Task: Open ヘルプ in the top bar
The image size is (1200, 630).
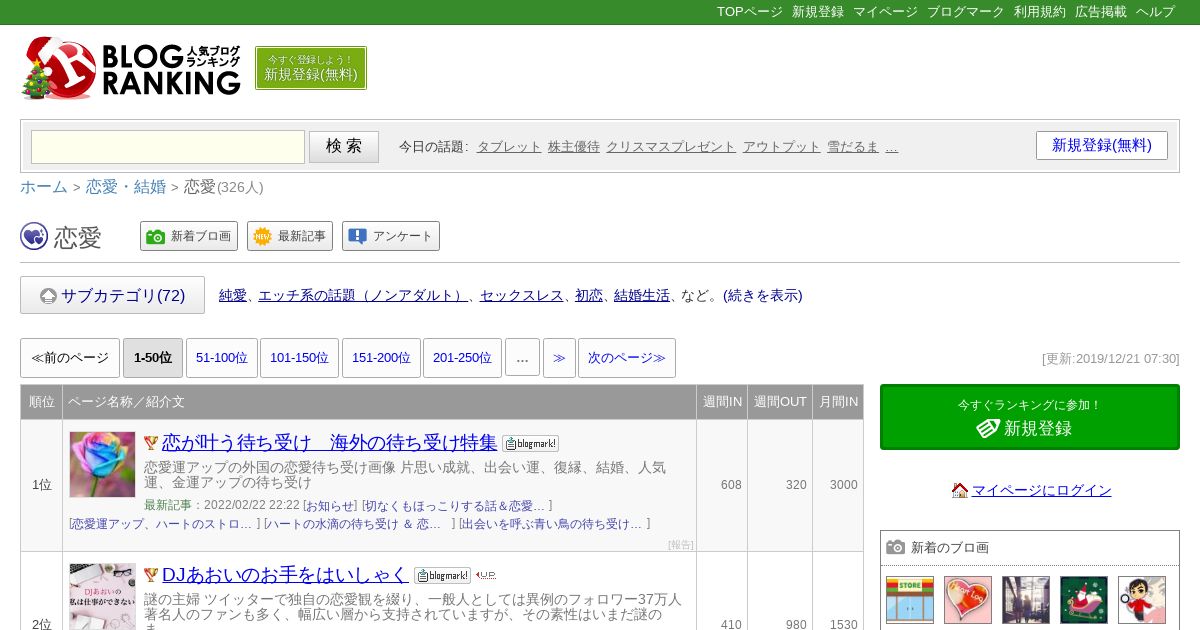Action: (x=1155, y=12)
